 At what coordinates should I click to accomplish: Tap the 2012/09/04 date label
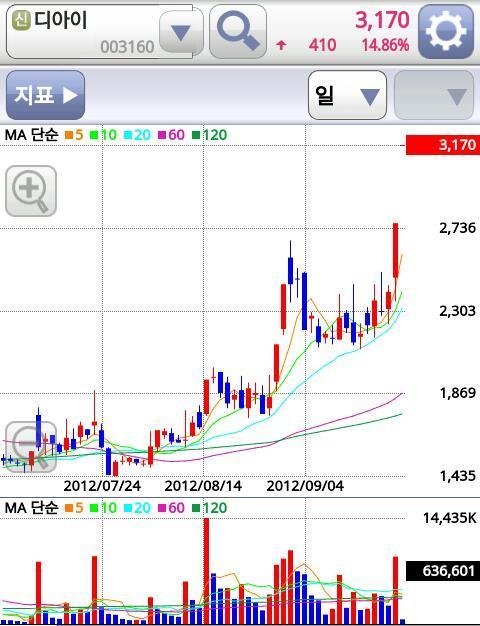(305, 486)
